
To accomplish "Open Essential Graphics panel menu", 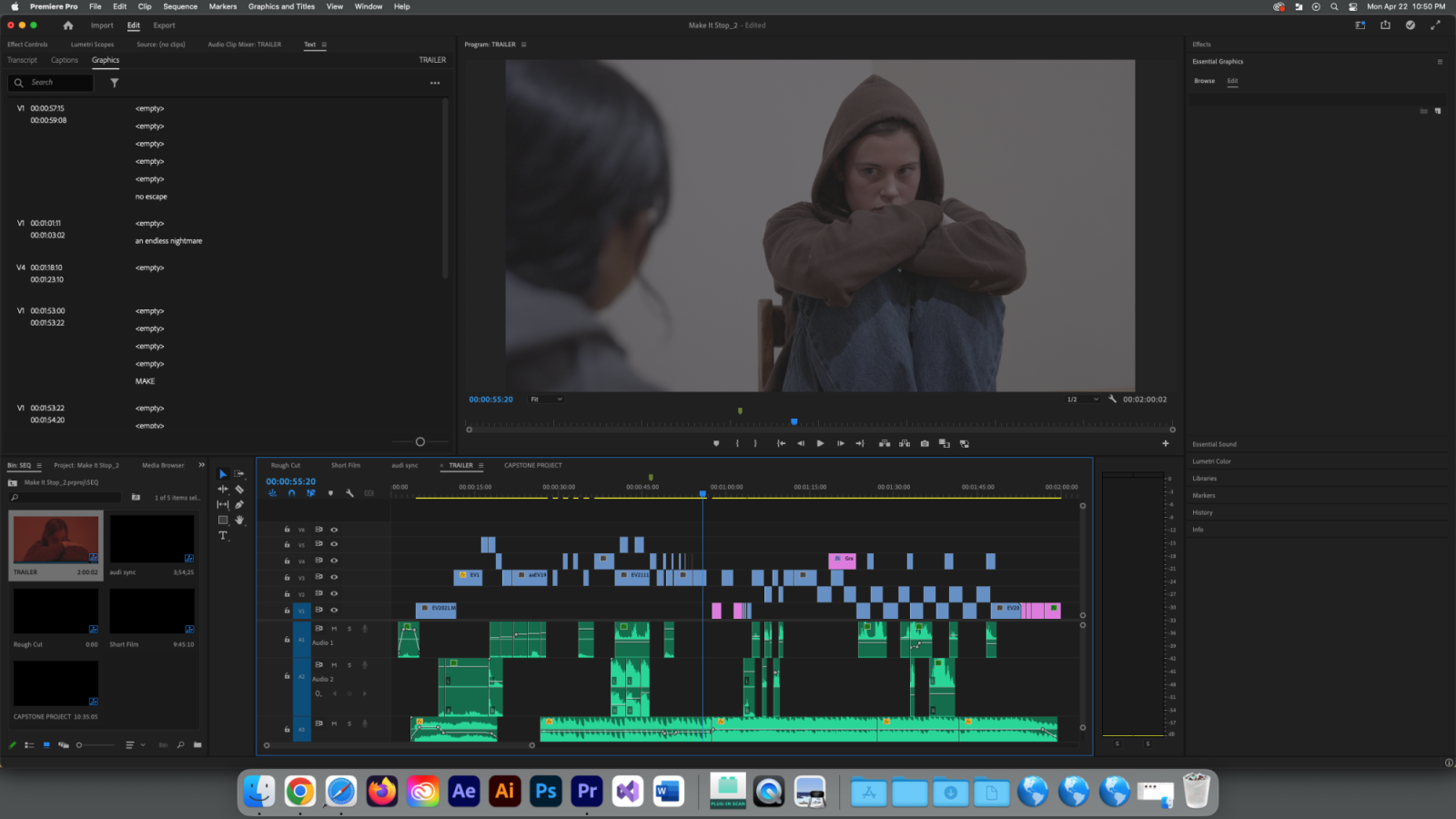I will [1440, 62].
